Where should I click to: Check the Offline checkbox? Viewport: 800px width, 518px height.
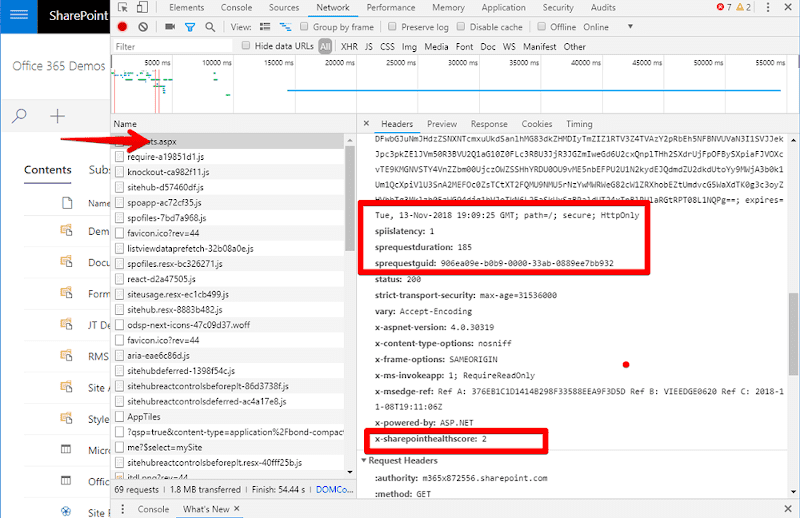click(542, 27)
